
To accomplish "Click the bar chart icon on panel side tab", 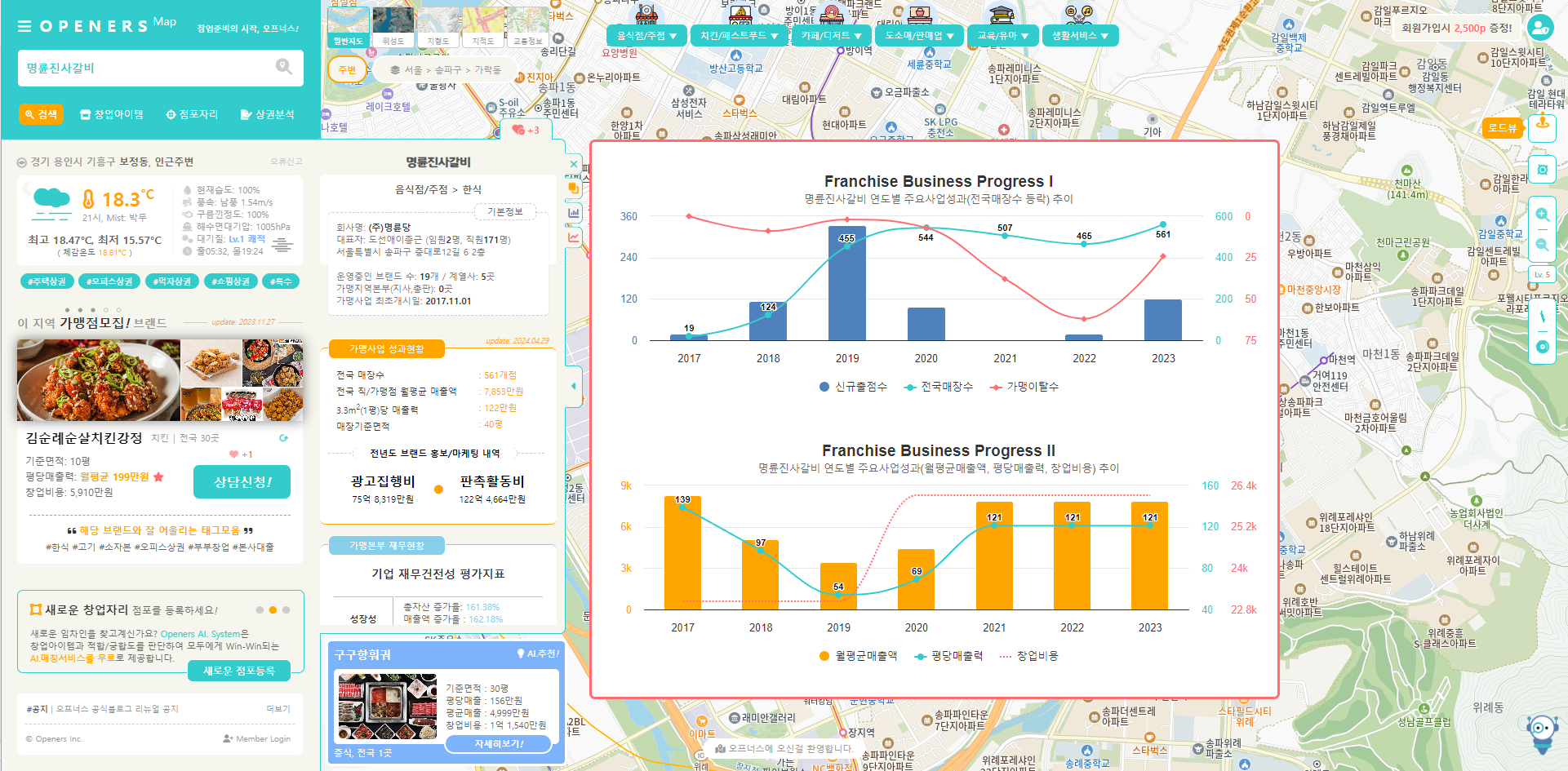I will 574,213.
